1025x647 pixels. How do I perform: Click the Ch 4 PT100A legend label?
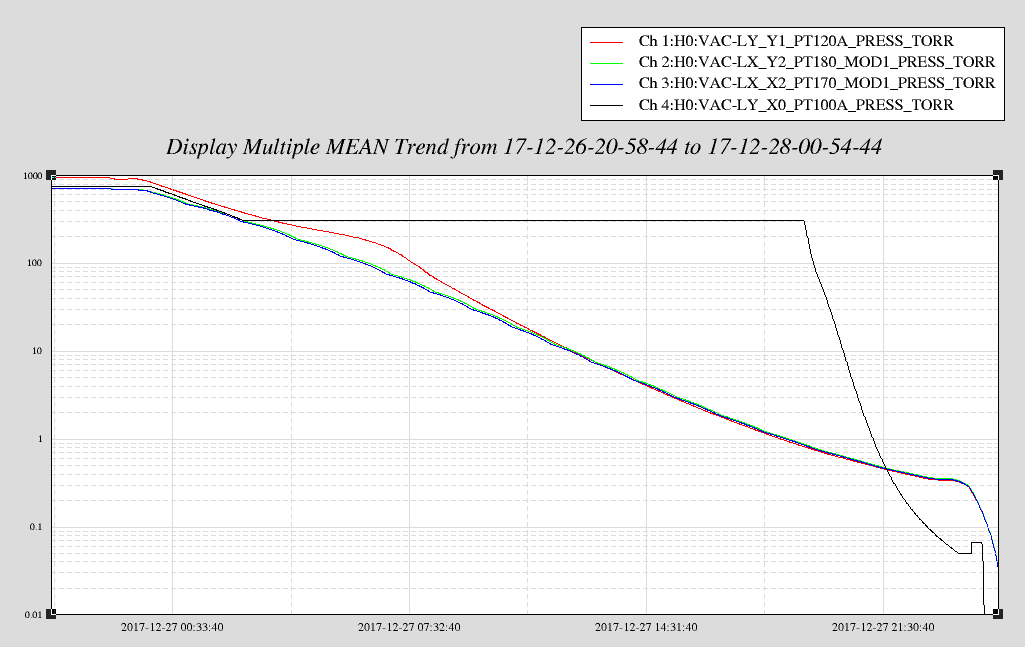[796, 105]
